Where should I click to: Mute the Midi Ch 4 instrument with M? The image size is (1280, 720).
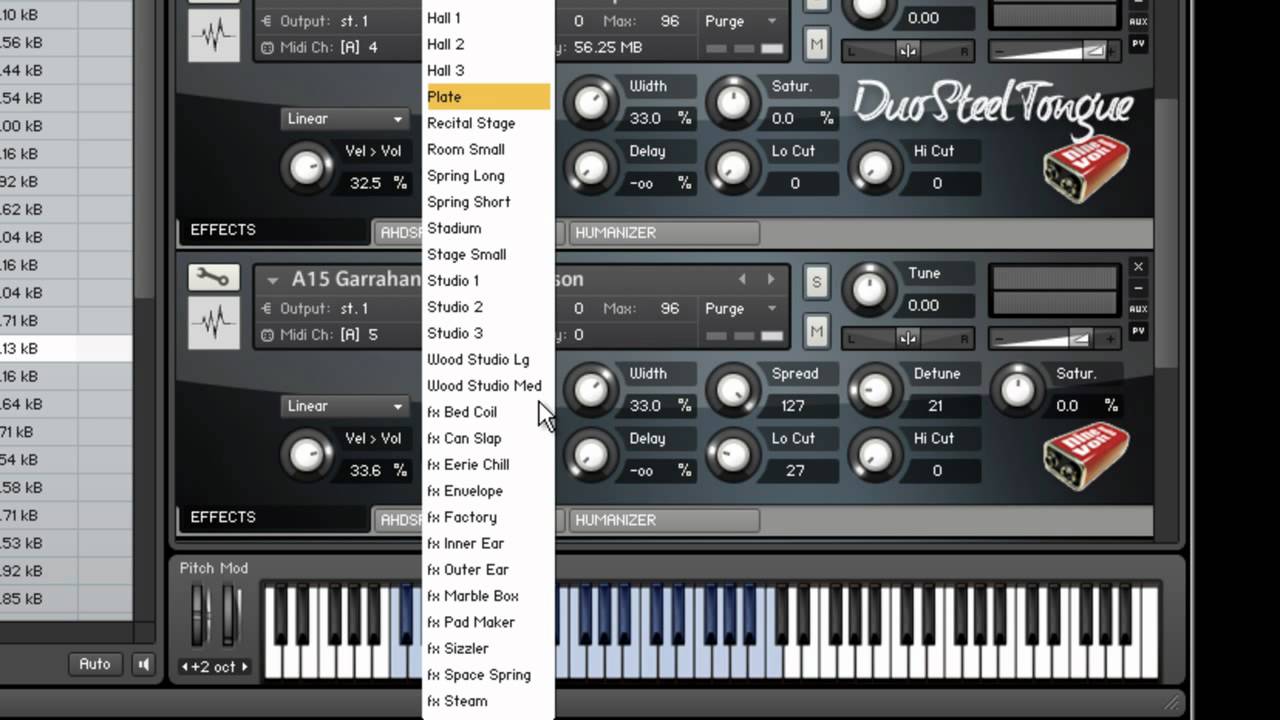click(816, 43)
